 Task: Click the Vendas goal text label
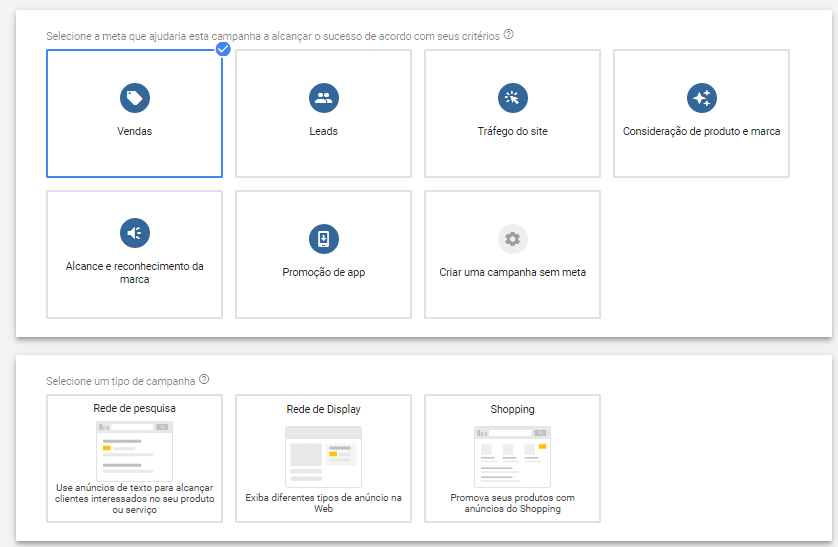coord(134,131)
